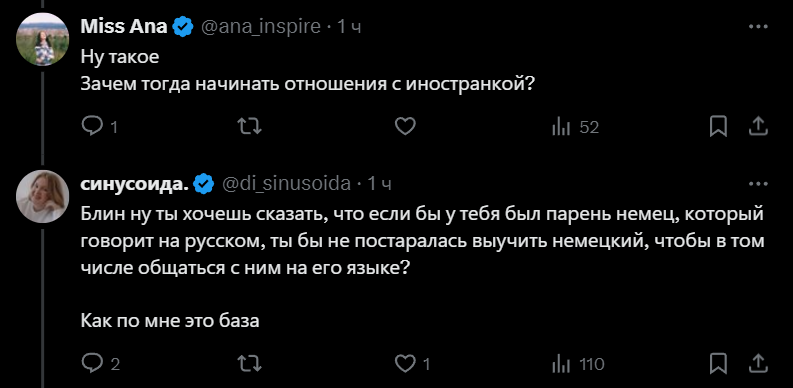
Task: Retweet синусоида's post
Action: pyautogui.click(x=249, y=364)
